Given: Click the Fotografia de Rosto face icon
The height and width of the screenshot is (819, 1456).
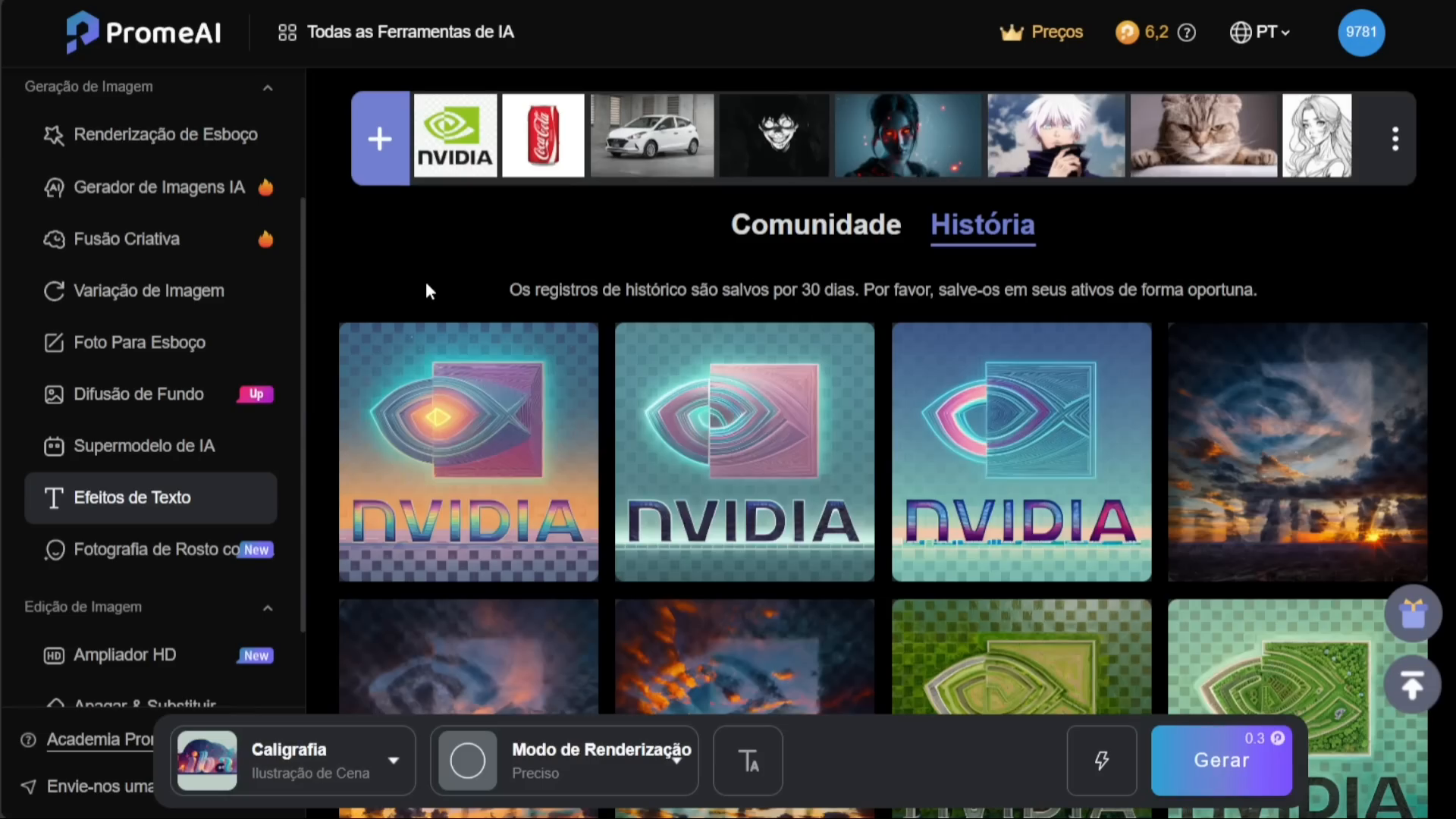Looking at the screenshot, I should [x=54, y=550].
